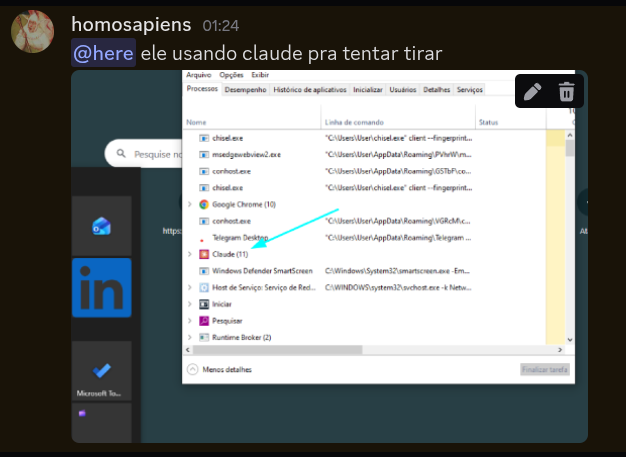Click the Runtime Broker process icon
The image size is (626, 457).
click(x=204, y=337)
